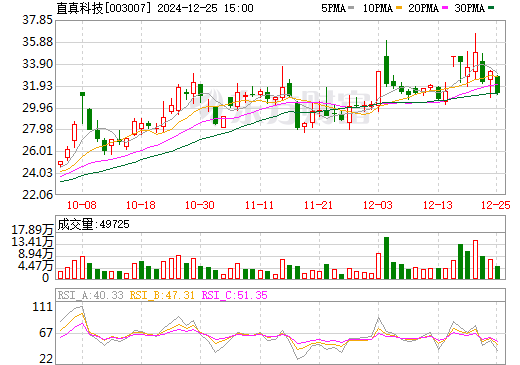
Task: Click the 31.93 price axis label
Action: [37, 86]
